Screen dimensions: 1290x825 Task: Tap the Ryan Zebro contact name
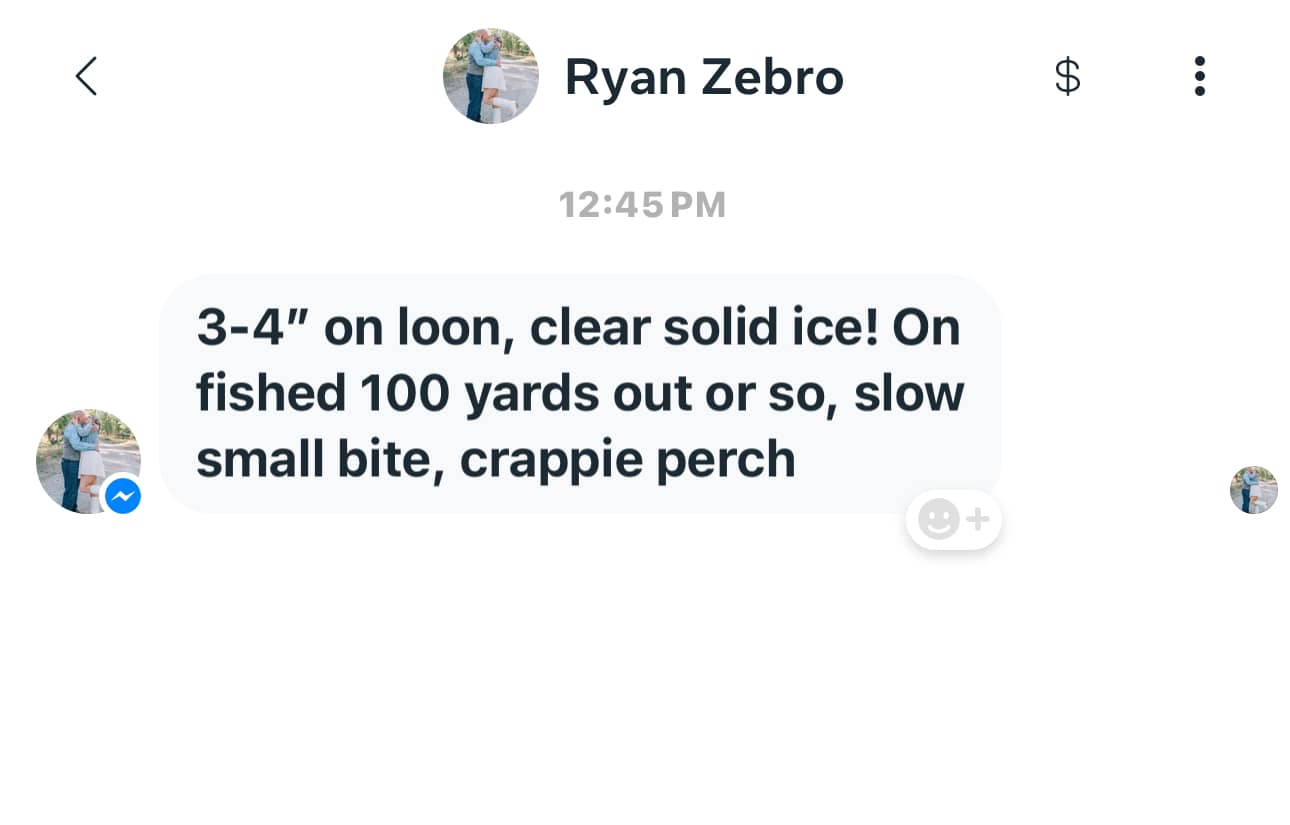704,77
